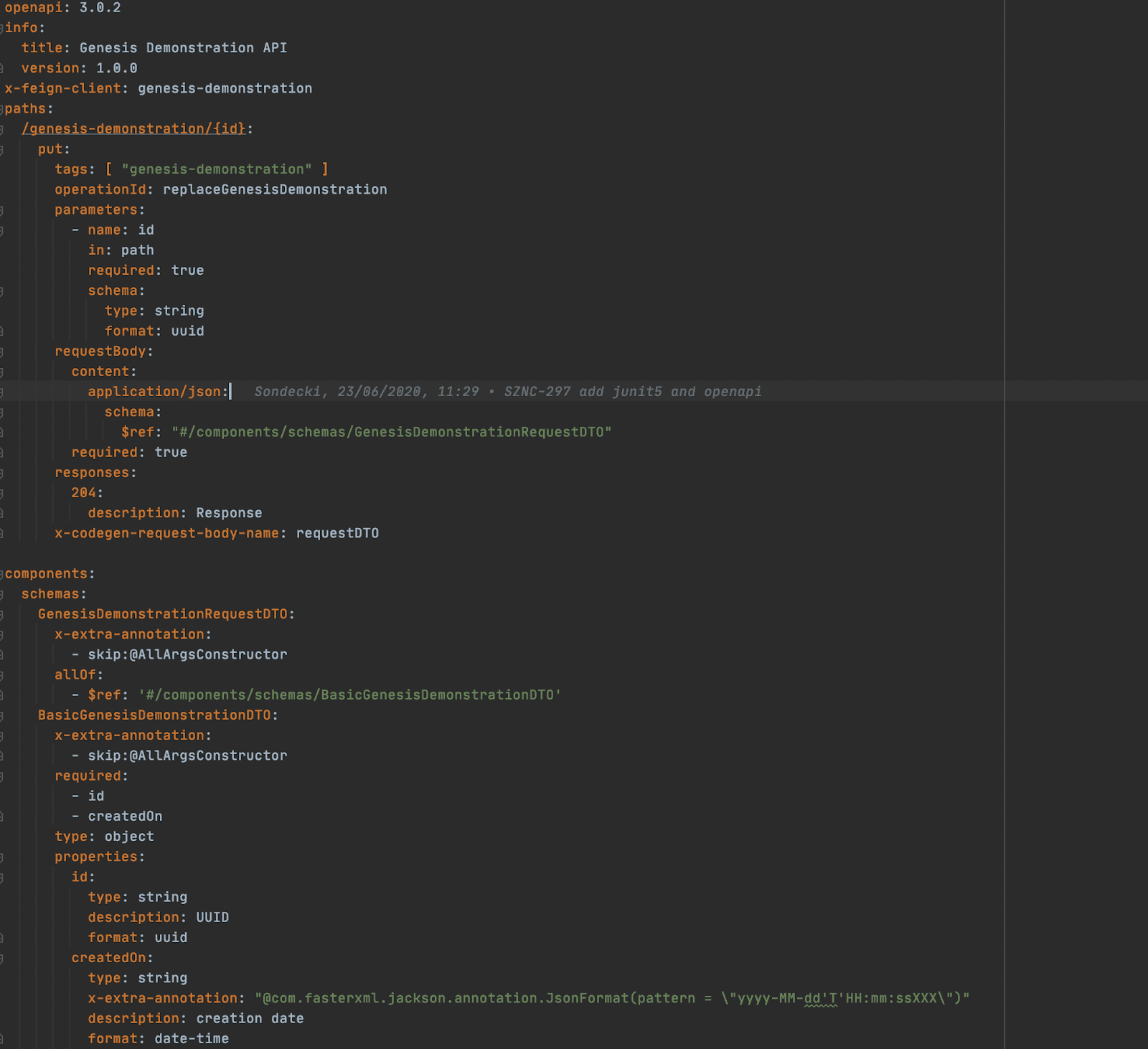1148x1049 pixels.
Task: Collapse the info section fold marker
Action: click(2, 28)
